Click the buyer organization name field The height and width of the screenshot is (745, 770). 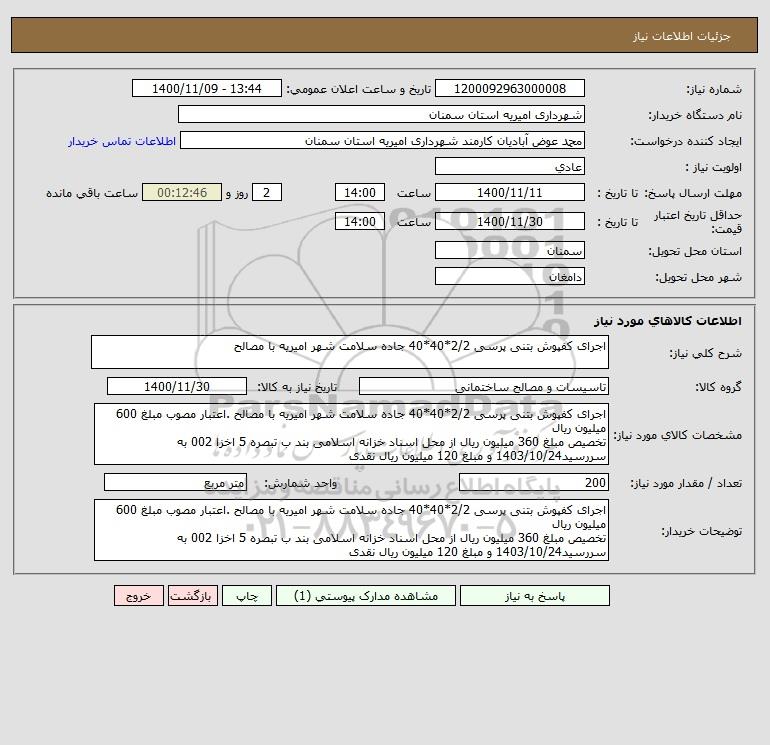(x=381, y=114)
